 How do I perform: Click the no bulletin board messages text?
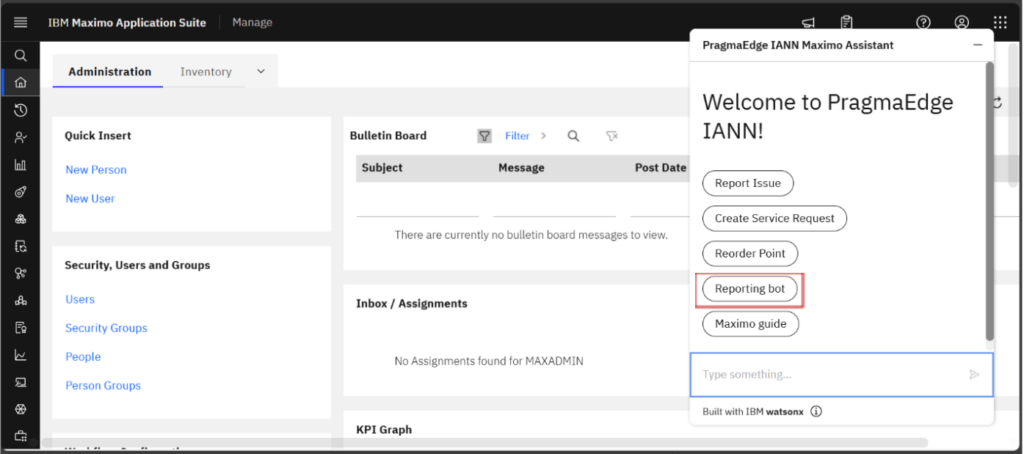pyautogui.click(x=531, y=235)
